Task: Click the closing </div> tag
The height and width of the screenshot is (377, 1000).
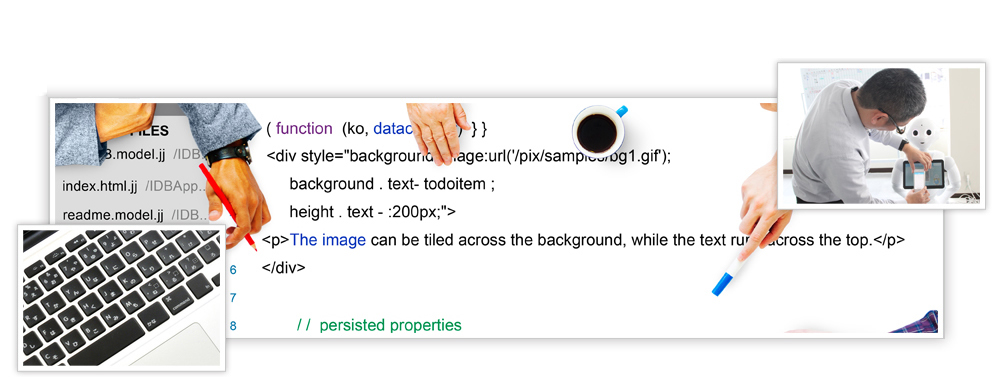Action: tap(284, 268)
